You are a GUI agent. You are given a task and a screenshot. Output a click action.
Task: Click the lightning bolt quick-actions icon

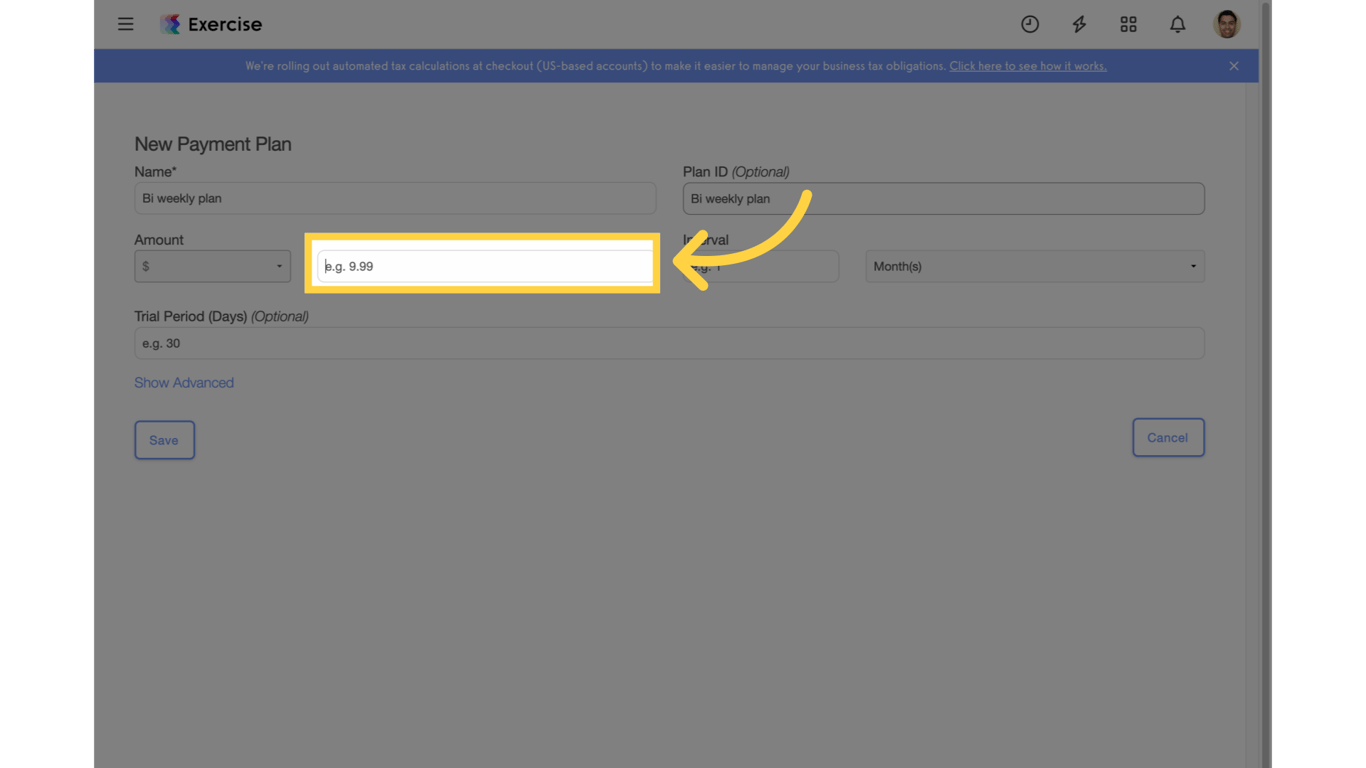point(1079,24)
